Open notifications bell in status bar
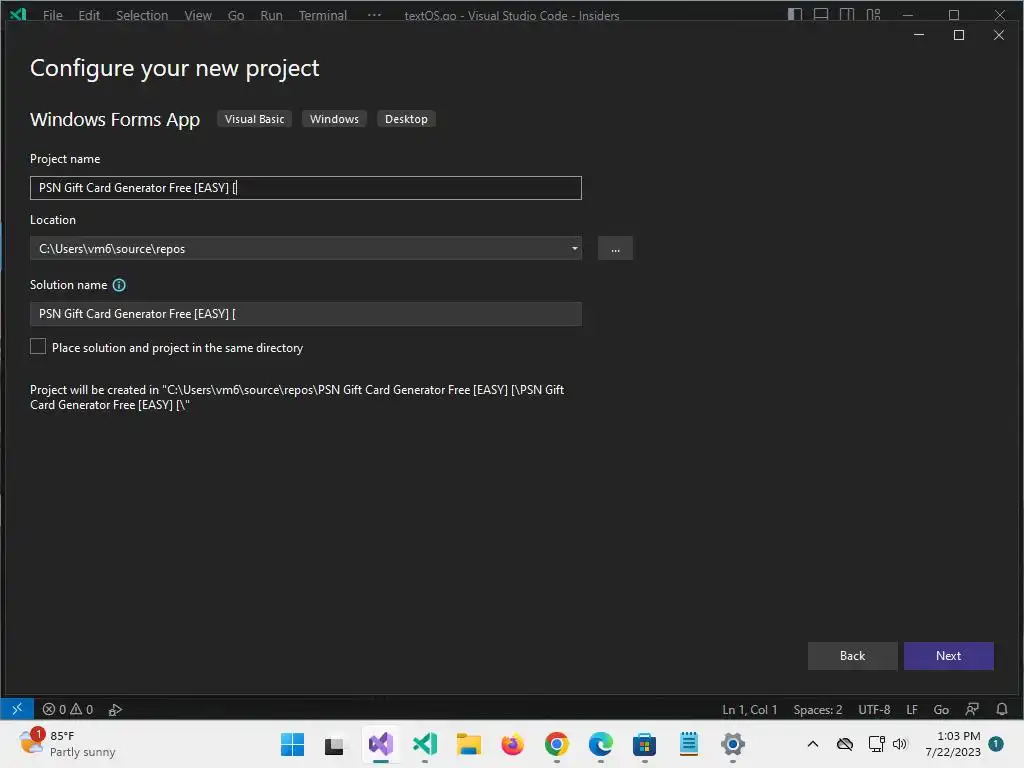Screen dimensions: 1024x768 pyautogui.click(x=1002, y=709)
